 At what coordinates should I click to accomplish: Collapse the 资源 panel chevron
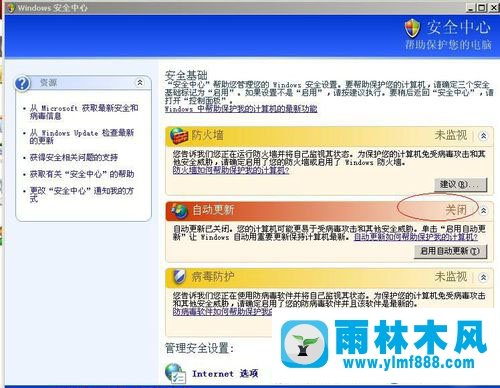[x=140, y=82]
